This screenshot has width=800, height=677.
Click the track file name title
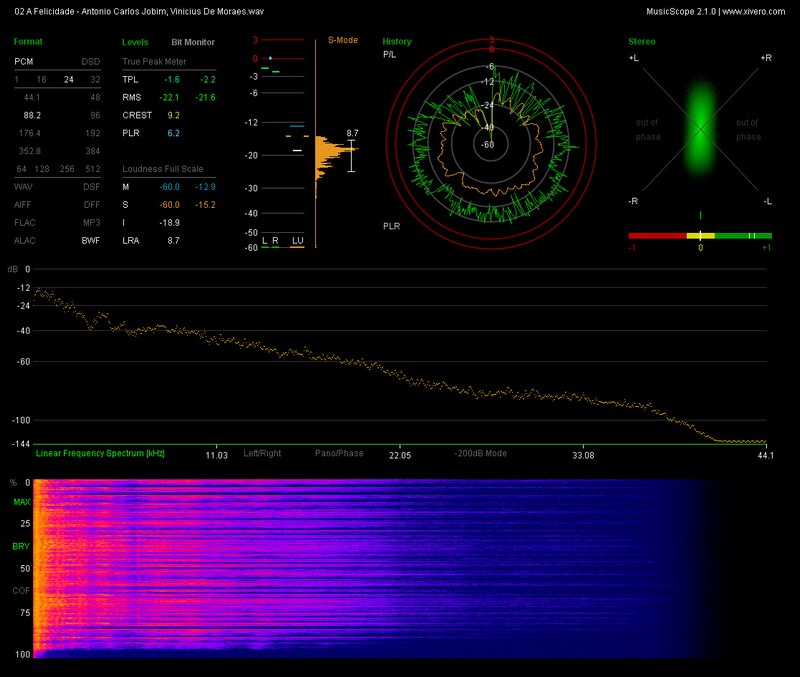click(x=139, y=11)
